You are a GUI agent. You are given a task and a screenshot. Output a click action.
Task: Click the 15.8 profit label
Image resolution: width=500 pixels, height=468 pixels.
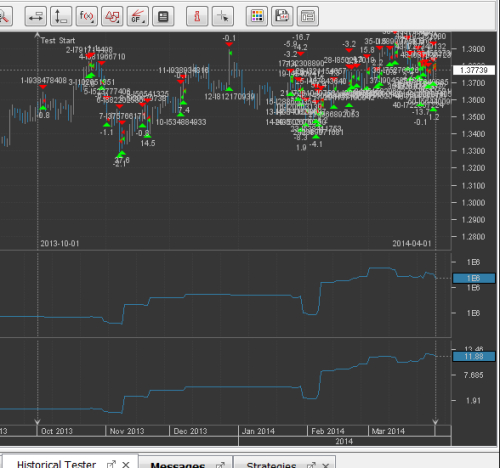tap(367, 50)
